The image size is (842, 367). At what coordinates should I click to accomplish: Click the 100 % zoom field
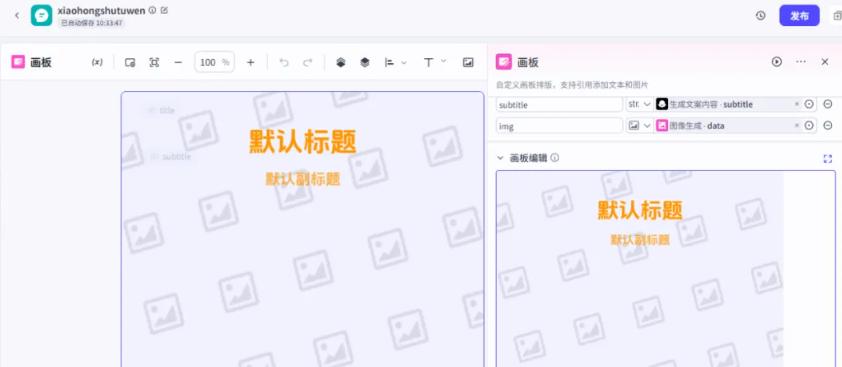coord(214,62)
